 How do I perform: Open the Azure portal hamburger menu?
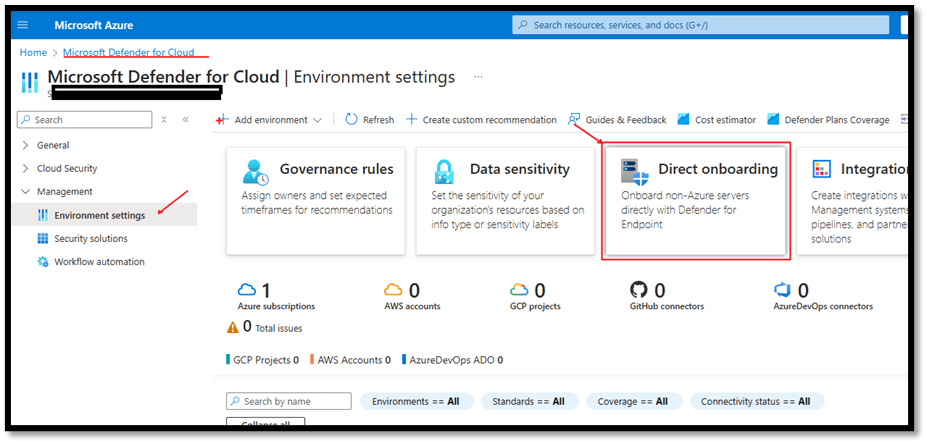(x=23, y=24)
